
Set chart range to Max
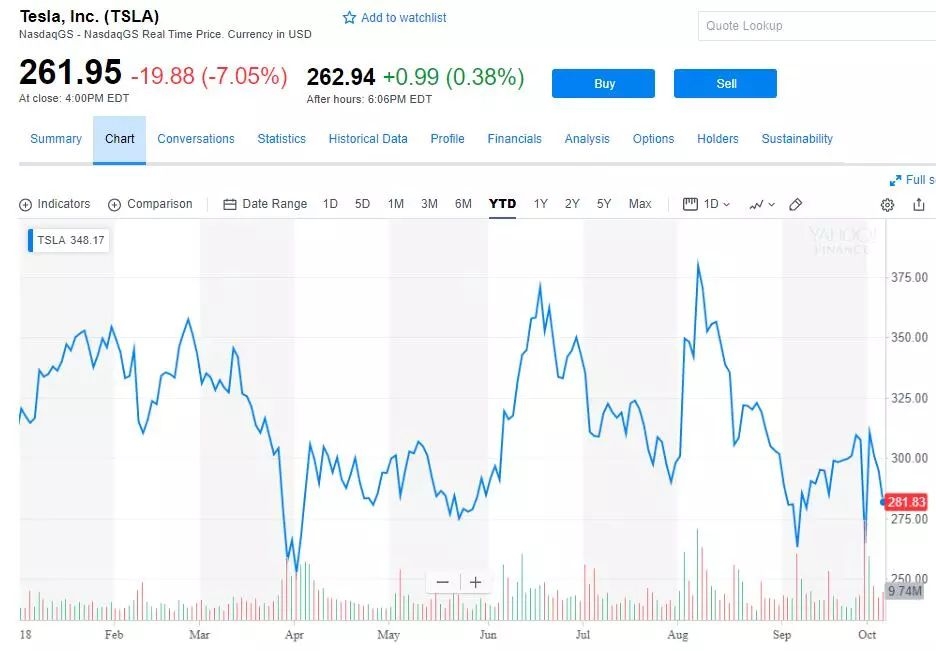(640, 204)
